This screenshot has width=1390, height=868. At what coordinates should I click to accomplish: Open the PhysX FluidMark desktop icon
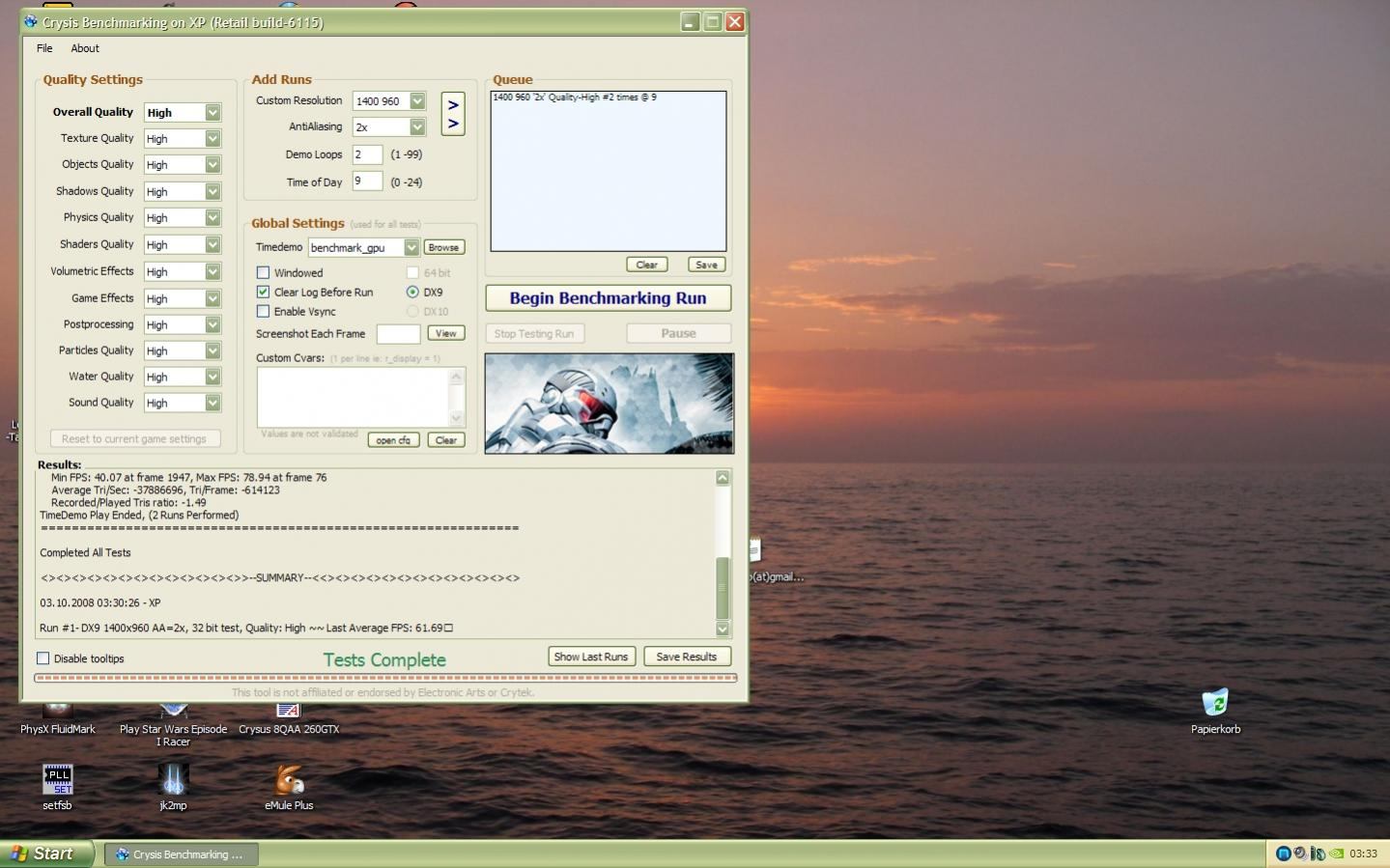[x=58, y=719]
